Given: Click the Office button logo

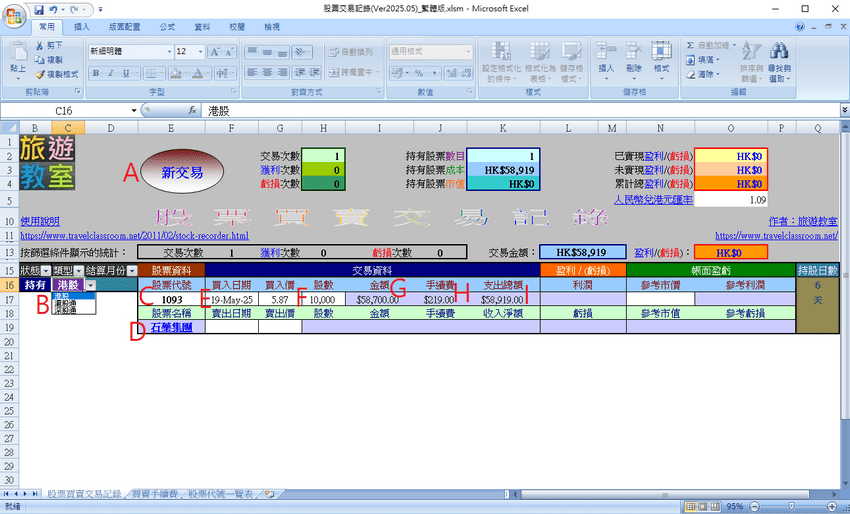Looking at the screenshot, I should coord(13,16).
